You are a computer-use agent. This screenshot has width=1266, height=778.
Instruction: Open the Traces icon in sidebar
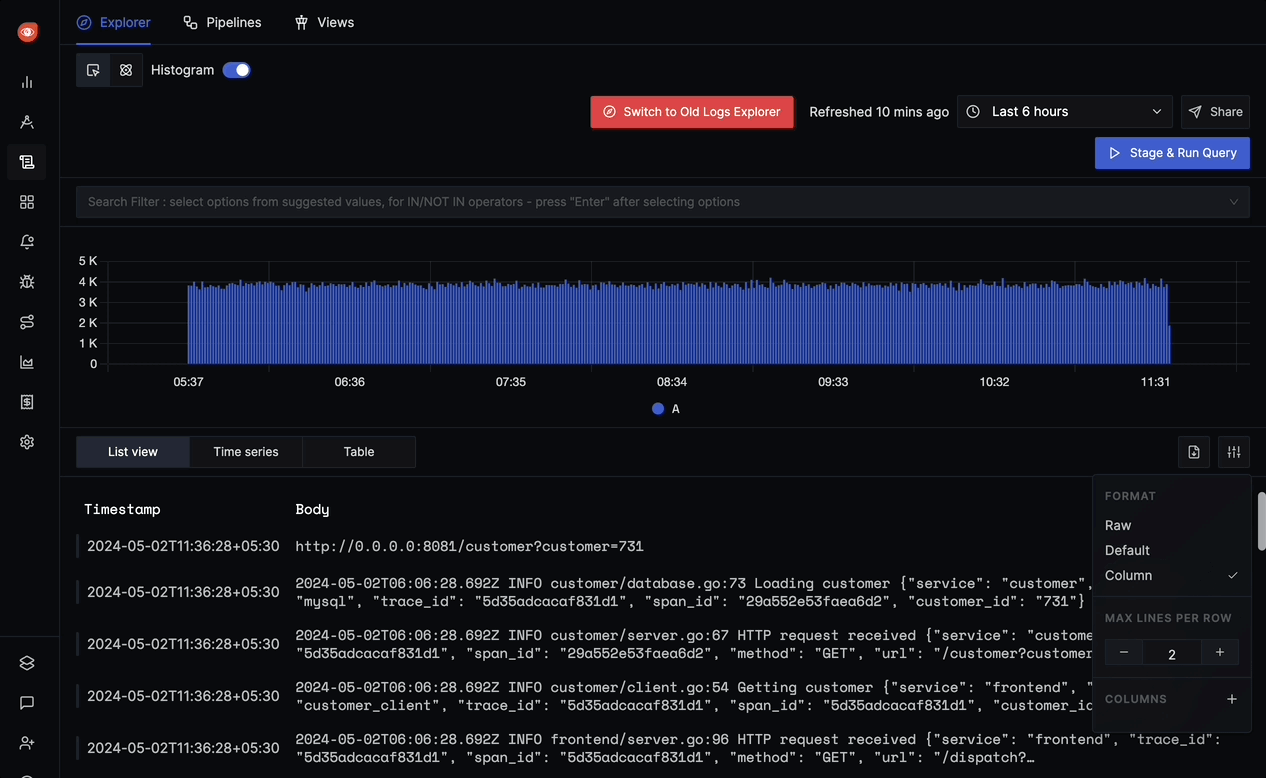tap(27, 122)
